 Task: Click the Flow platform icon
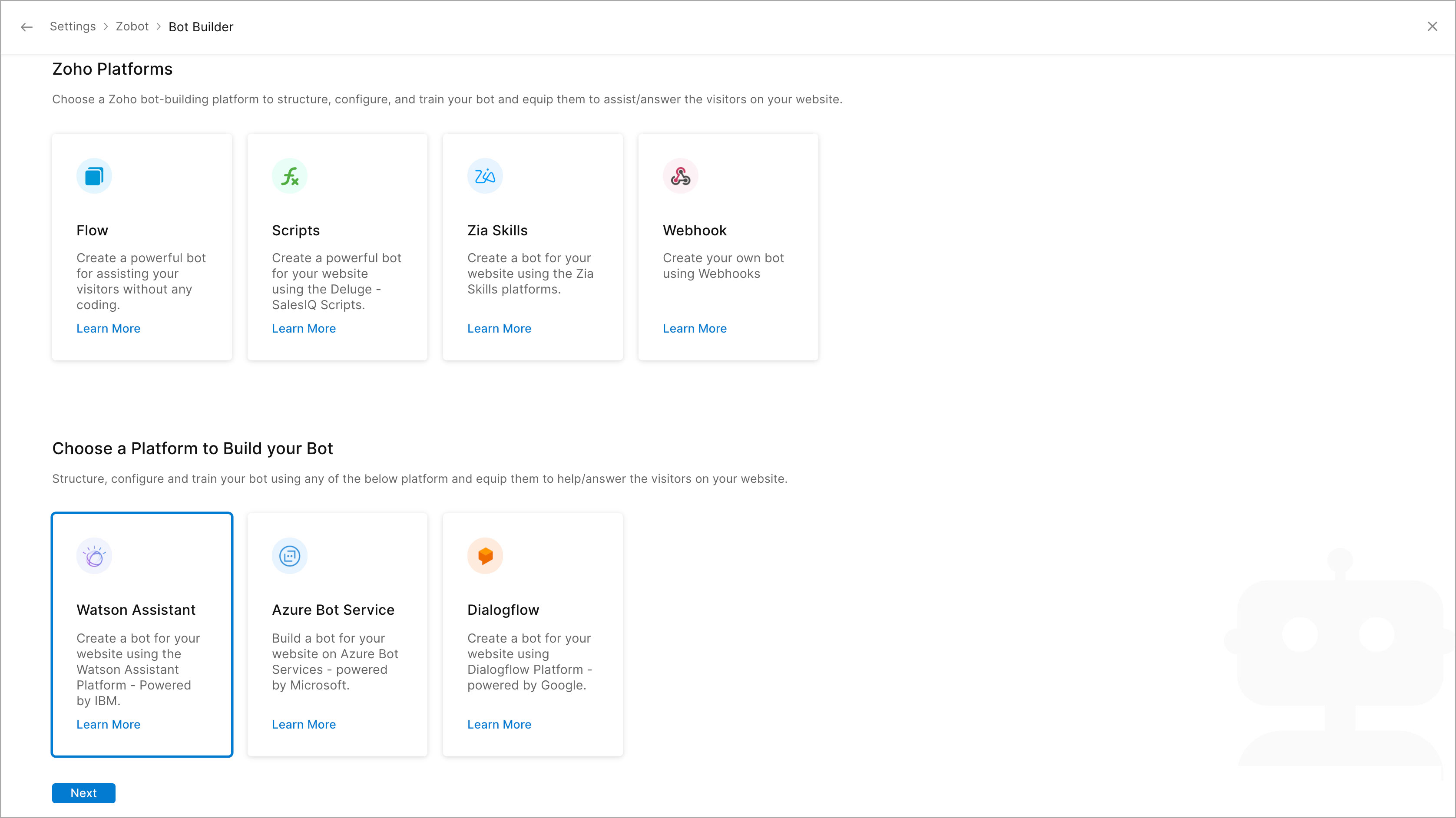[x=94, y=176]
